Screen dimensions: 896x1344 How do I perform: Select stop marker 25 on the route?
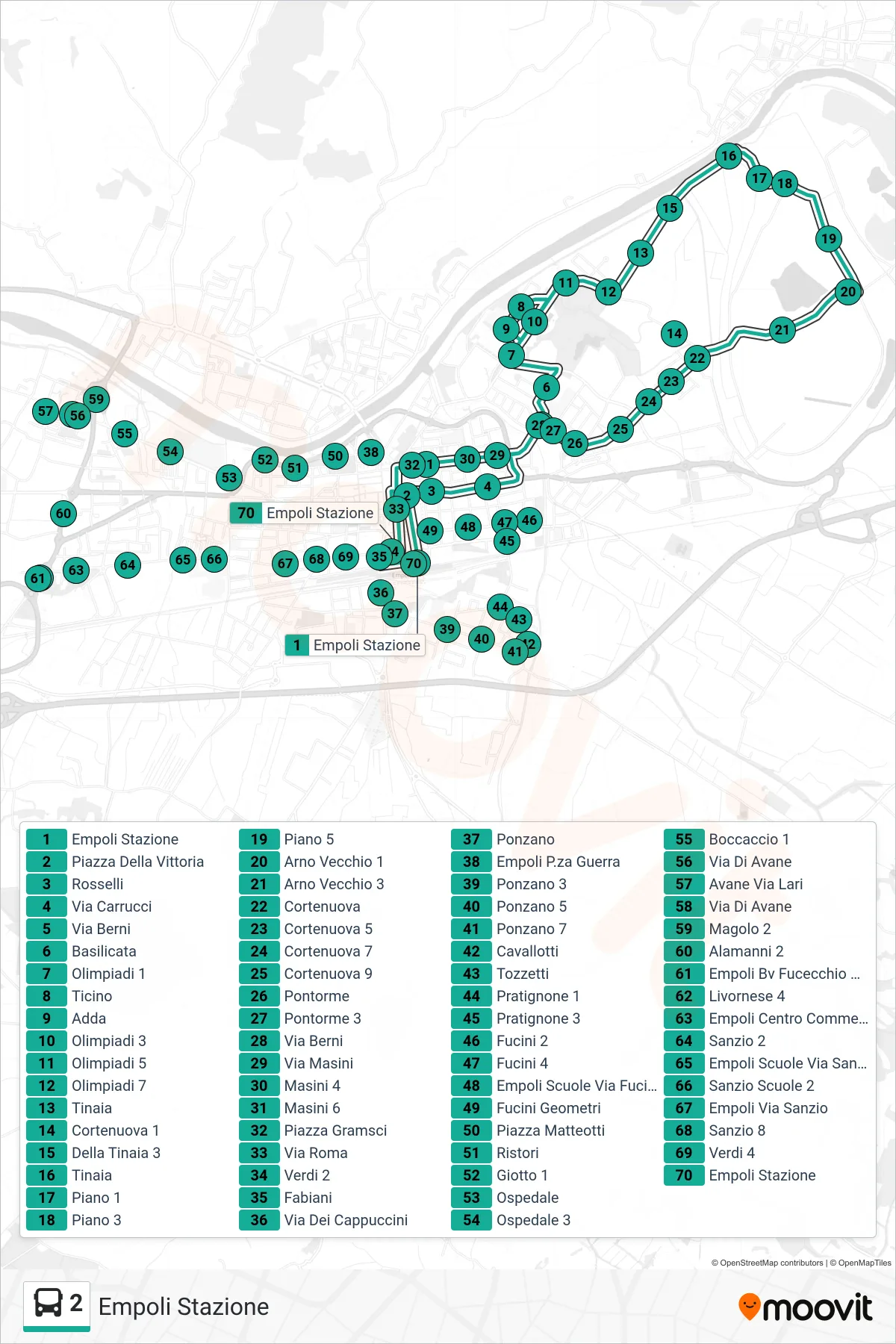tap(620, 429)
